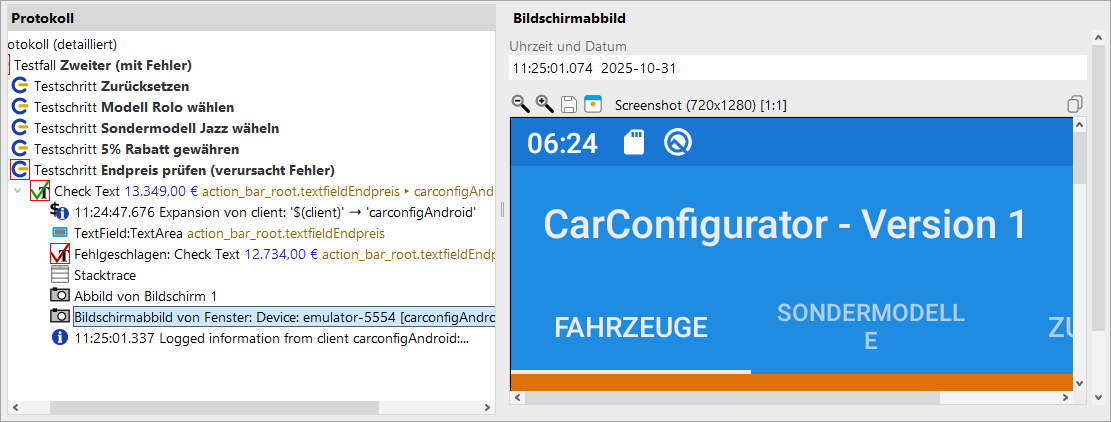This screenshot has width=1111, height=422.
Task: Click the Check Text node checkmark icon
Action: [40, 190]
